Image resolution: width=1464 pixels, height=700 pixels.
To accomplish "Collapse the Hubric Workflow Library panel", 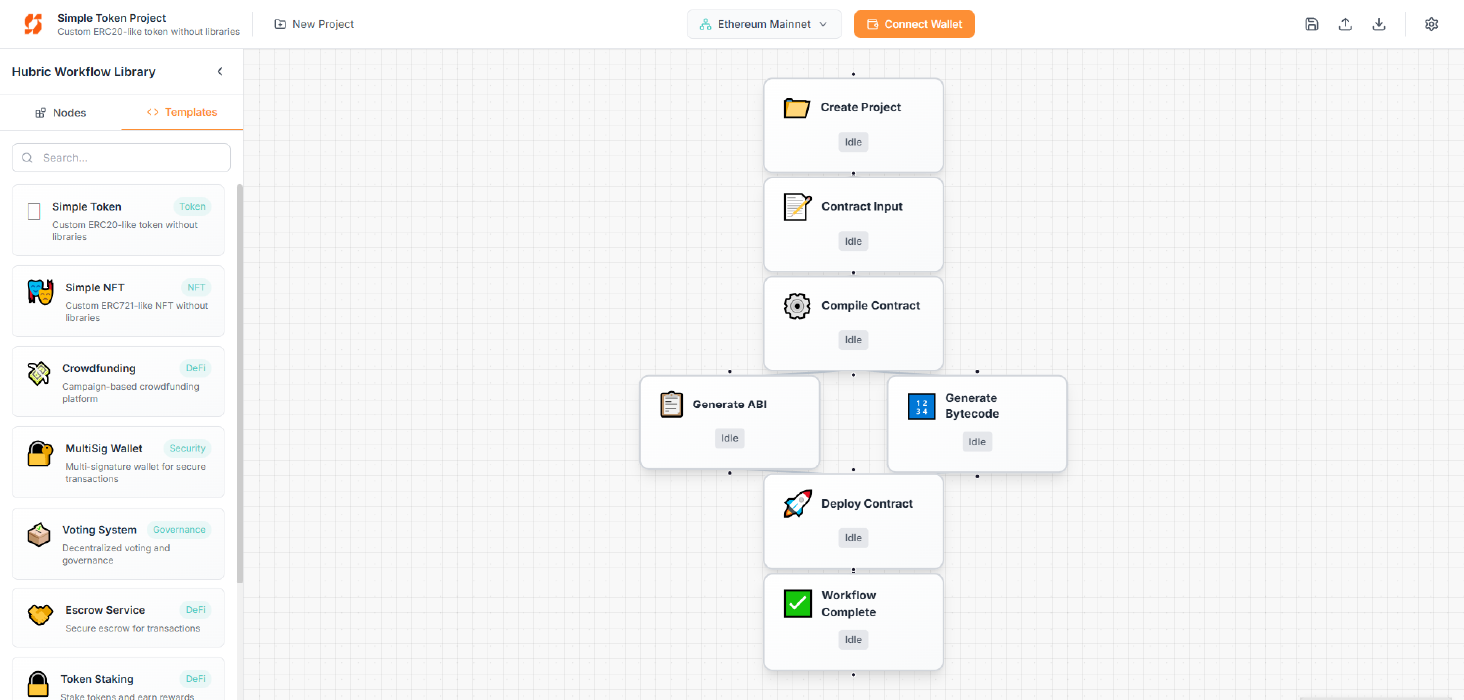I will click(220, 72).
